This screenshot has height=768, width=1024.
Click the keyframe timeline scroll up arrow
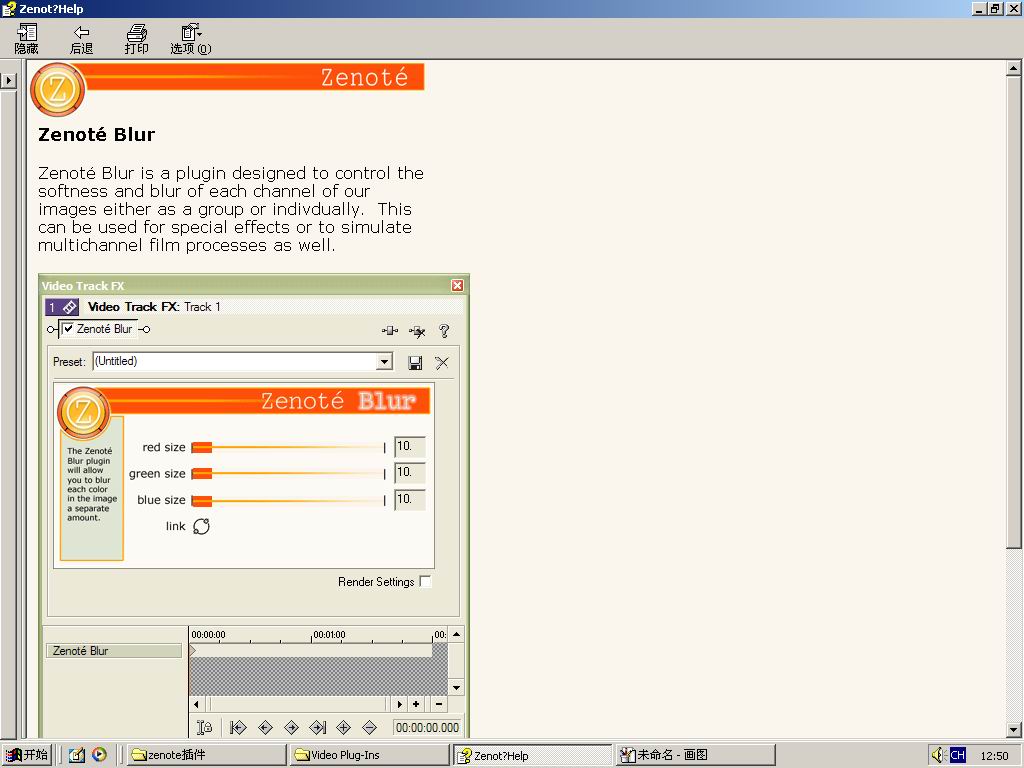pos(456,634)
